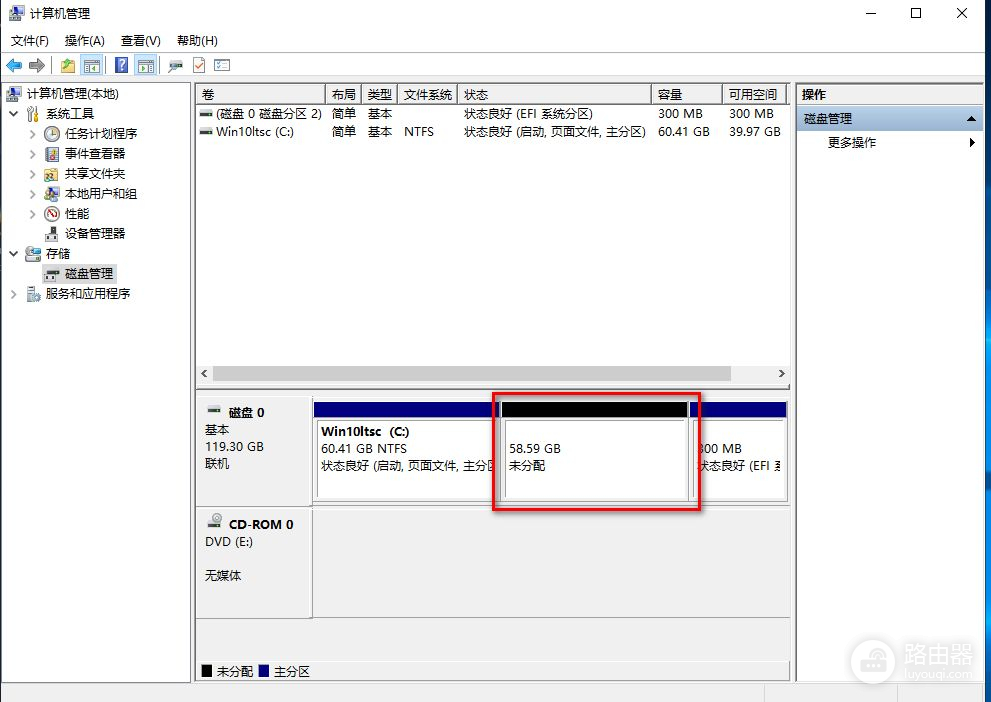The image size is (991, 702).
Task: Select the 58.59 GB 未分配 partition block
Action: pyautogui.click(x=594, y=451)
